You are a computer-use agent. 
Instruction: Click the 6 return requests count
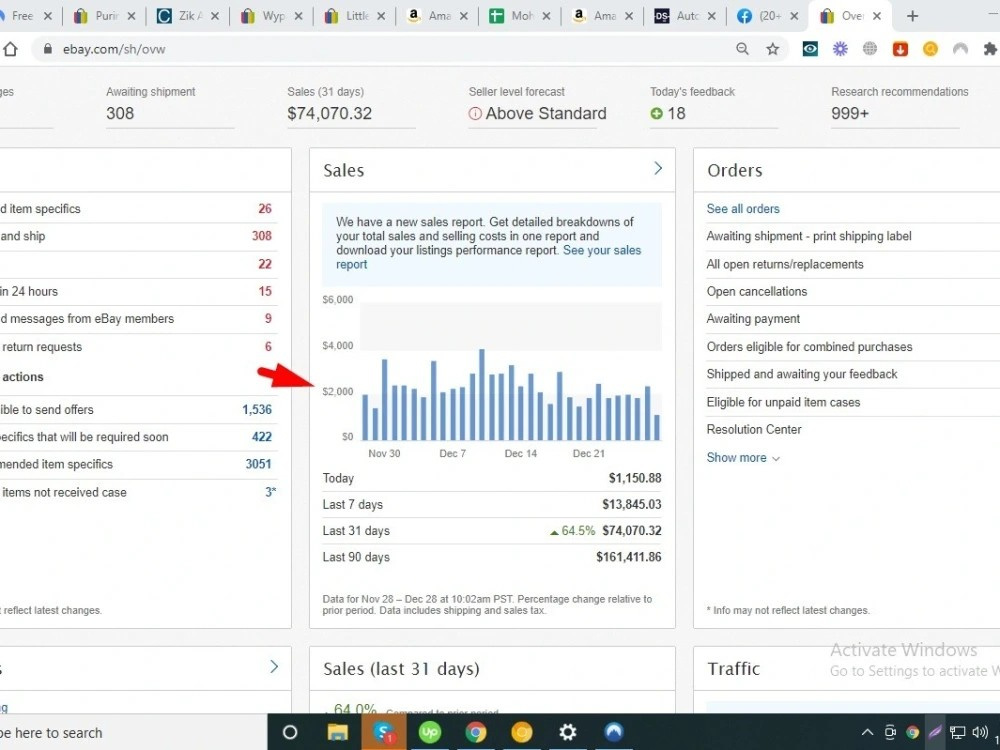(268, 347)
